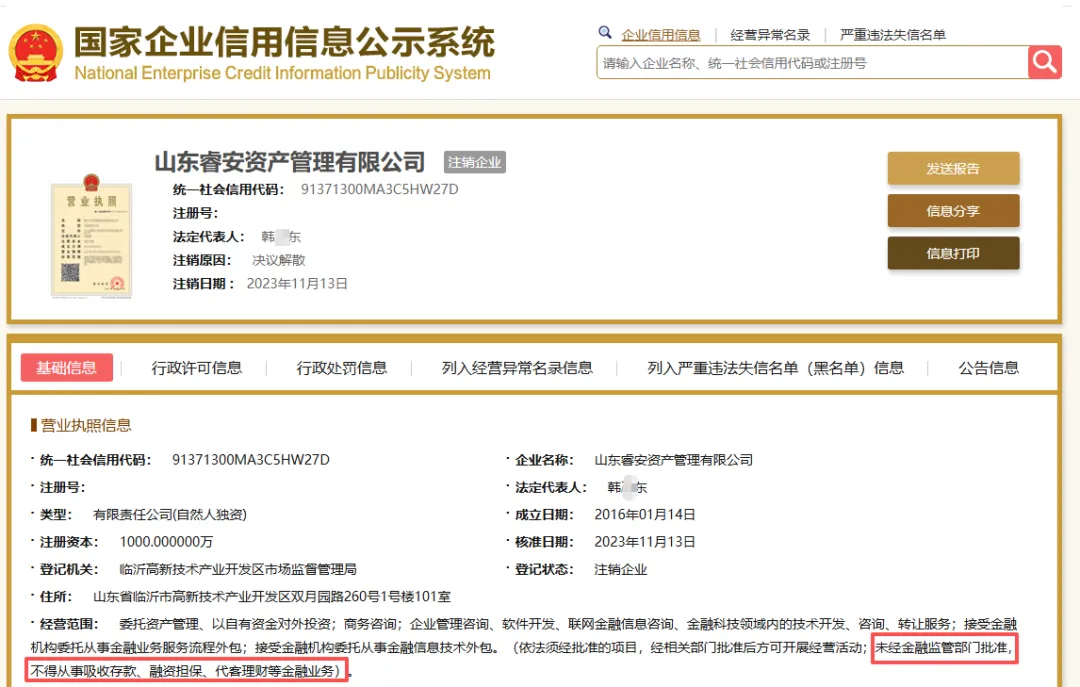Click the 企业名称 value in license info

pos(674,460)
